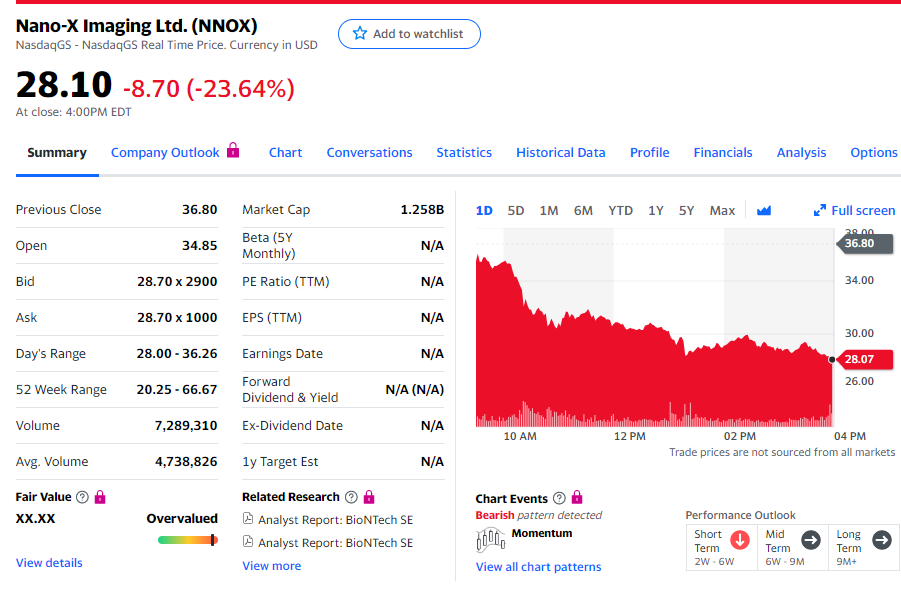Click the star icon in Add to watchlist

(x=360, y=34)
